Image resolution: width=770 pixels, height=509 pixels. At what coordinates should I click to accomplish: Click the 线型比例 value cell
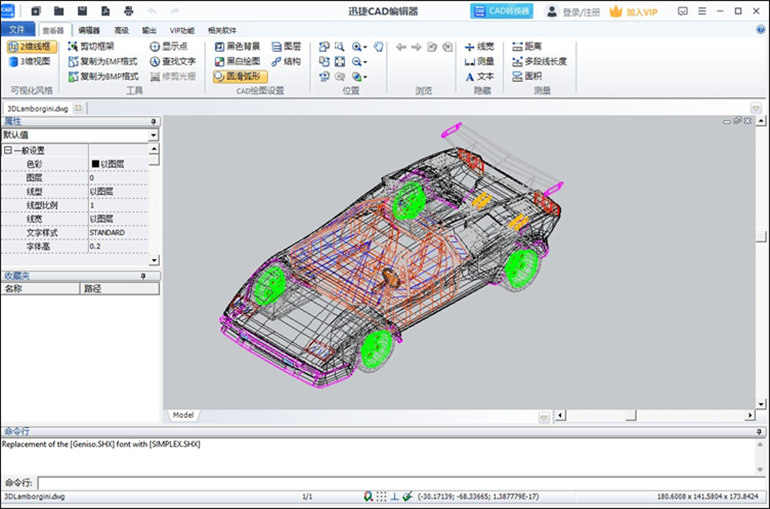coord(118,205)
